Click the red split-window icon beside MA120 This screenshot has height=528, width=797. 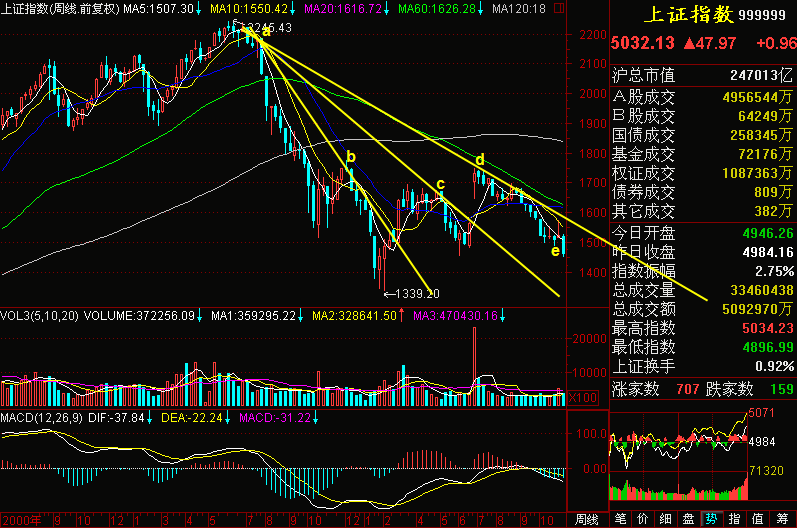(559, 8)
